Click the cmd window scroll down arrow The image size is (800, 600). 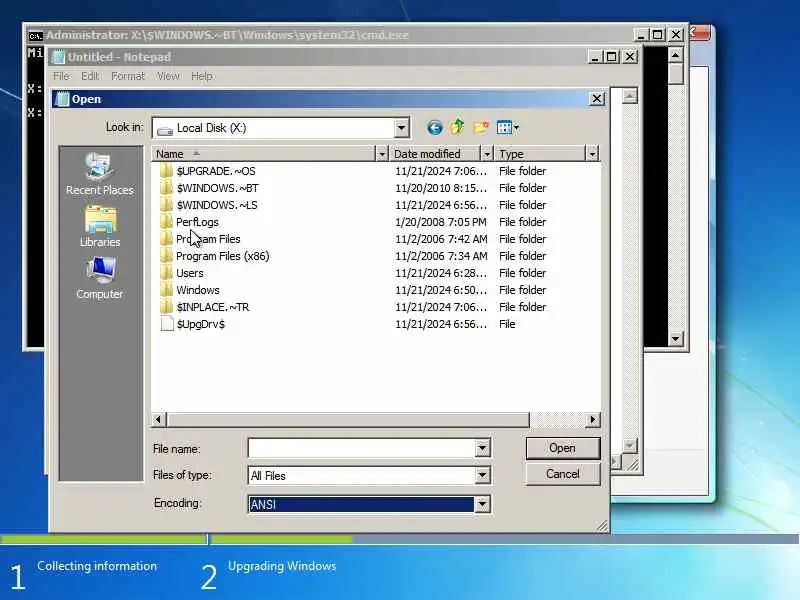coord(676,338)
